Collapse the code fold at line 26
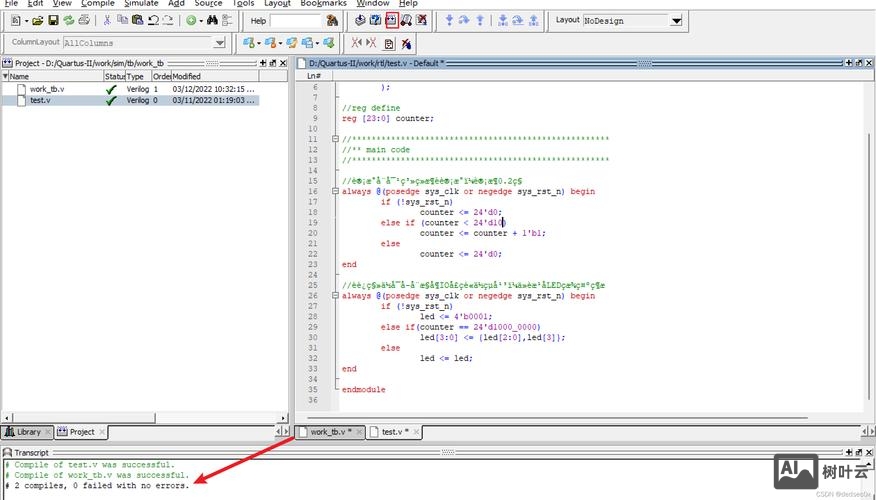Viewport: 876px width, 500px height. pyautogui.click(x=335, y=296)
